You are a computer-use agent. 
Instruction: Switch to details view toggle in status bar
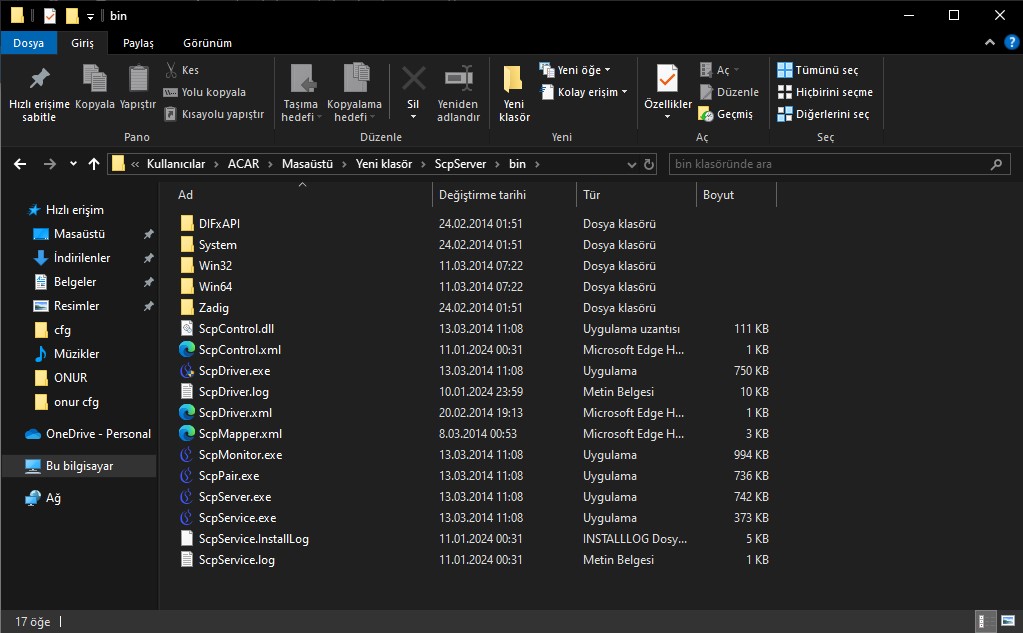tap(985, 621)
